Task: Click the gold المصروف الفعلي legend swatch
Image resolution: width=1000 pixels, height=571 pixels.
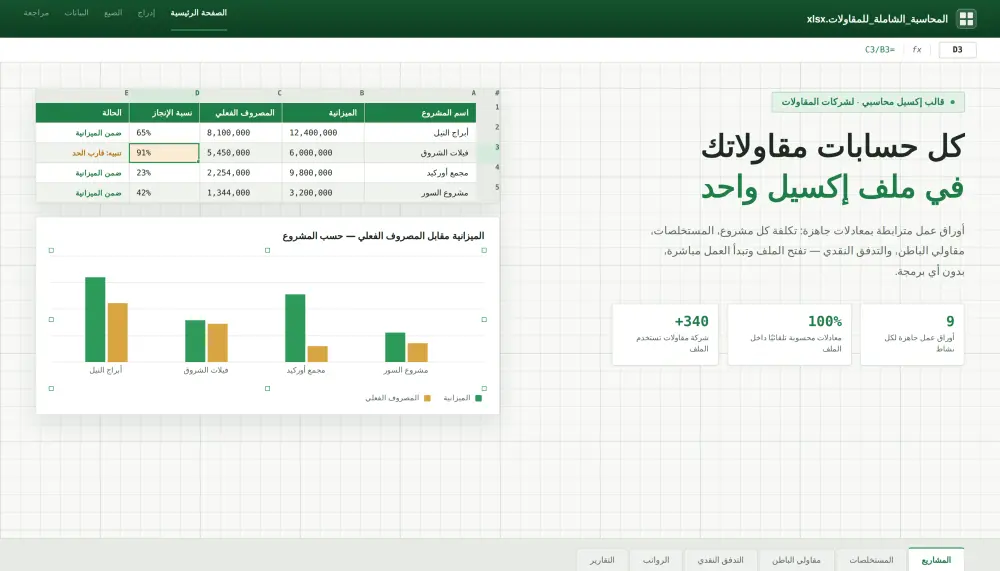Action: [x=427, y=398]
